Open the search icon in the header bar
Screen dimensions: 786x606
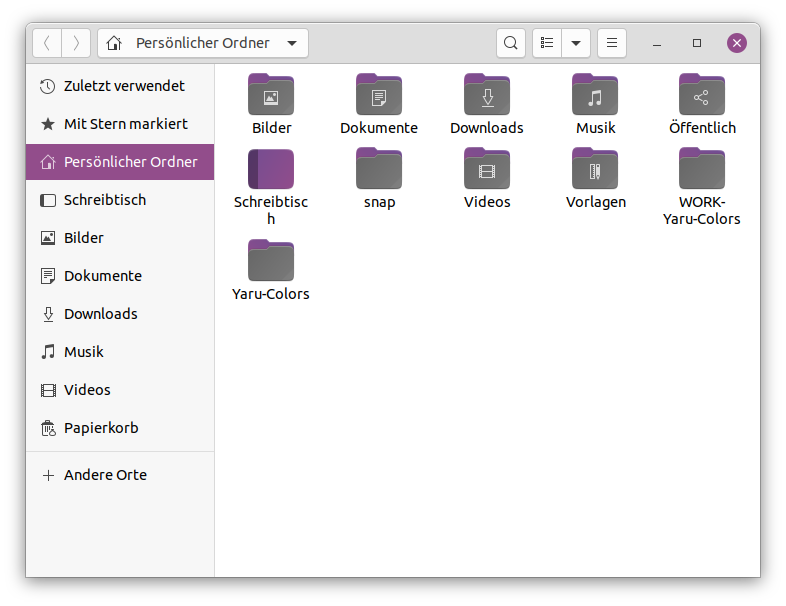coord(510,43)
